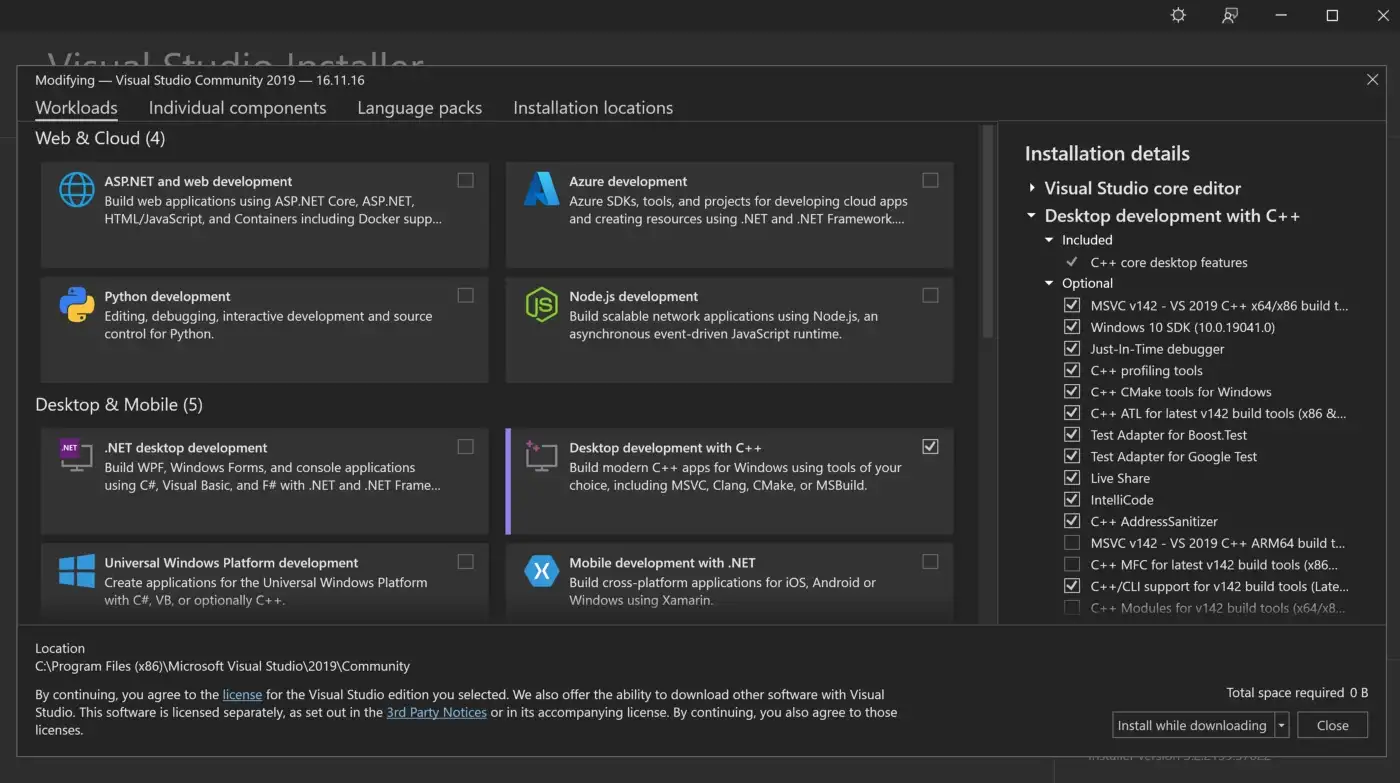Collapse the Optional components list

tap(1049, 283)
